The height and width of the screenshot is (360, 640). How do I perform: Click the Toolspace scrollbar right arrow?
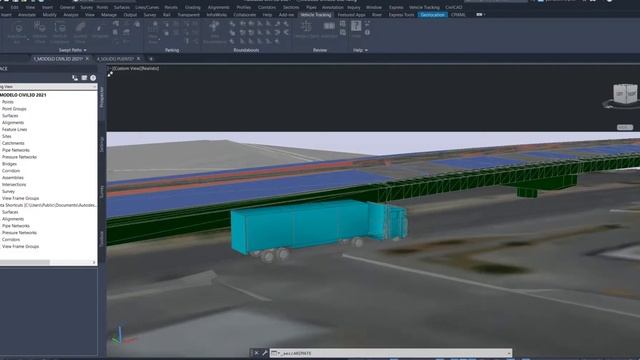point(94,262)
